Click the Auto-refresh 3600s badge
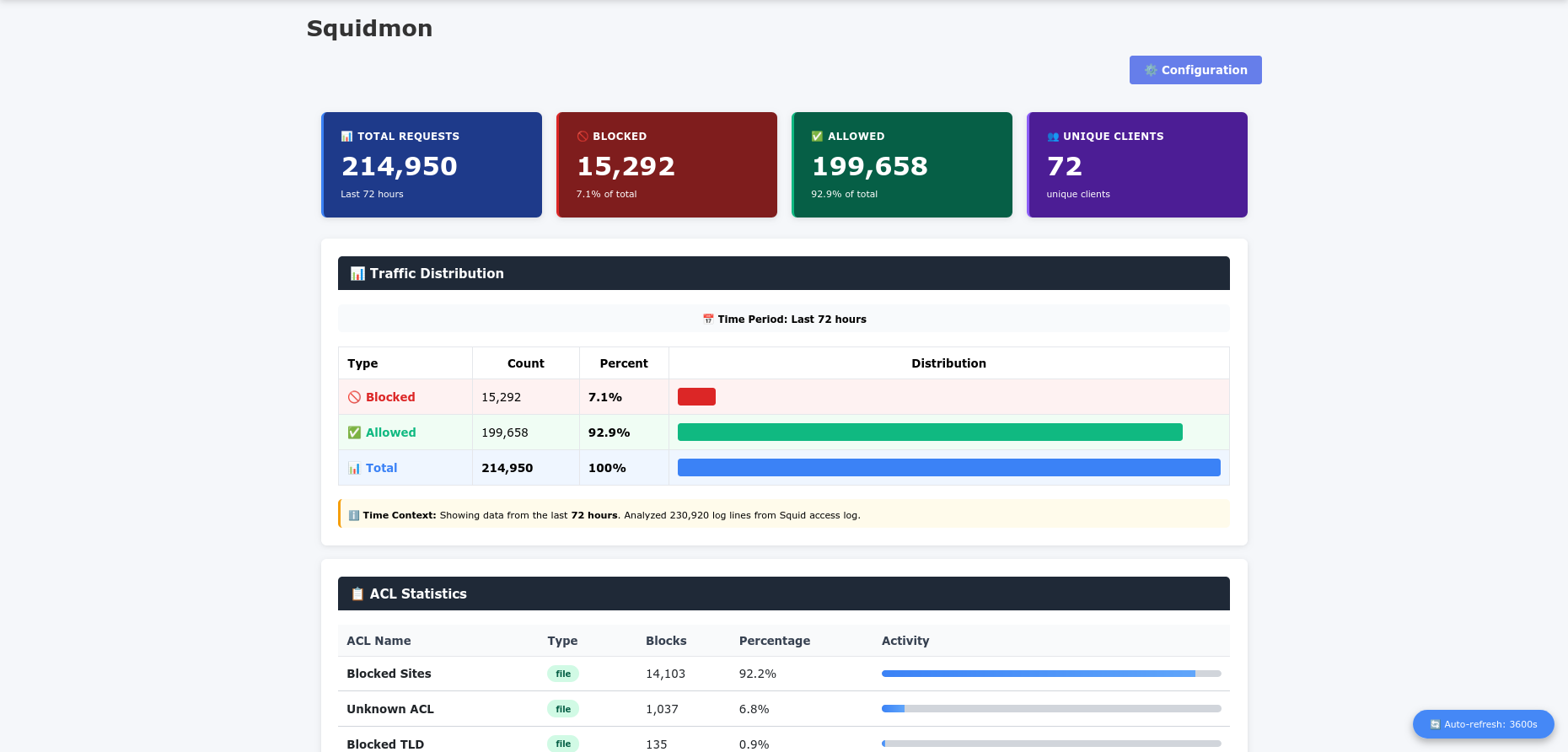 1484,724
